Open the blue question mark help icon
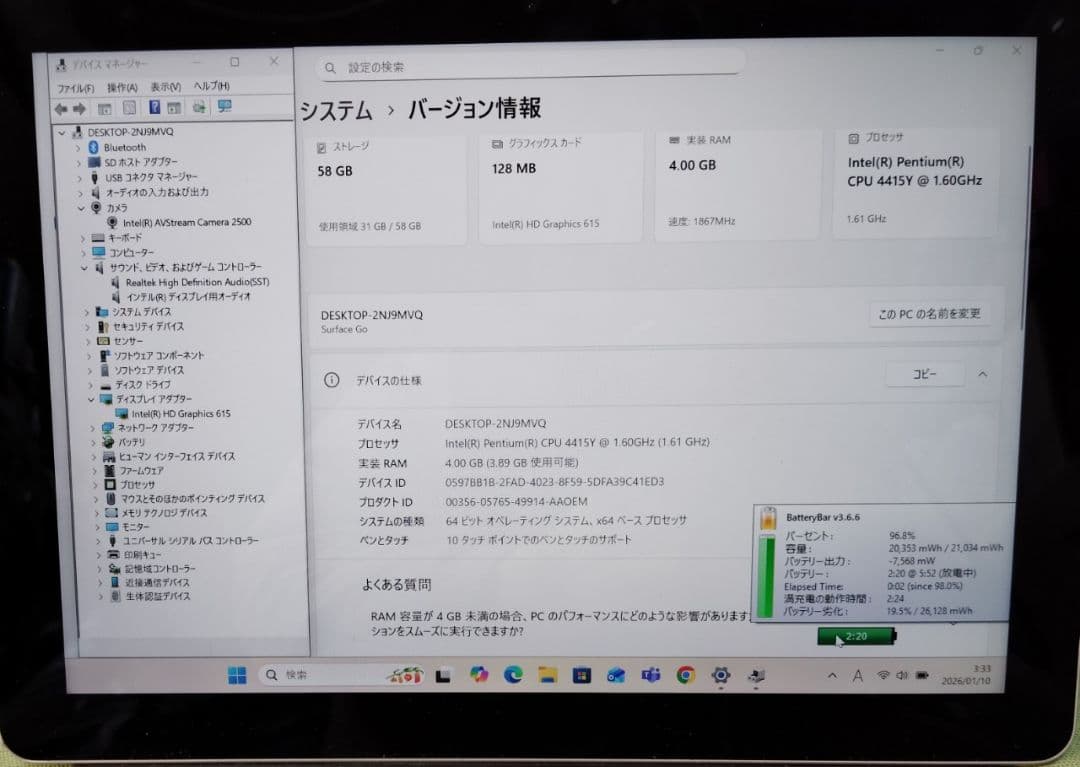This screenshot has height=767, width=1080. [x=154, y=107]
